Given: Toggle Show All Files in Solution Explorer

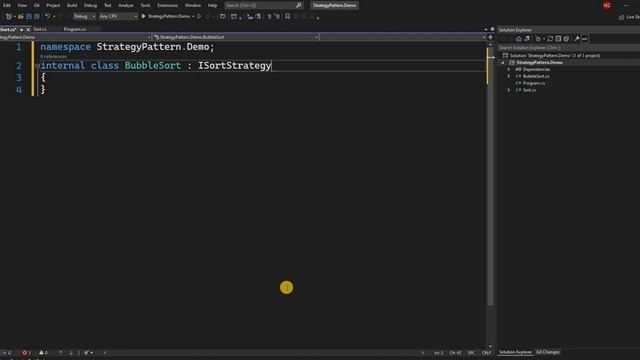Looking at the screenshot, I should coord(566,39).
